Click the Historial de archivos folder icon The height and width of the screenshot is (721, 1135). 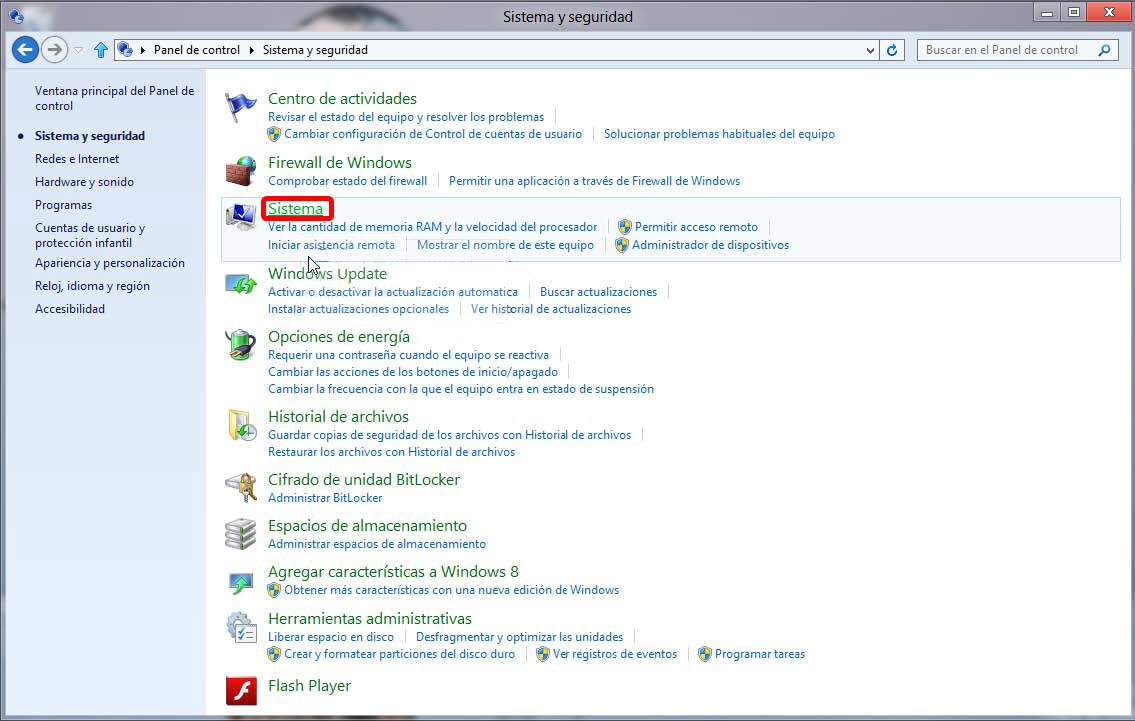(242, 425)
